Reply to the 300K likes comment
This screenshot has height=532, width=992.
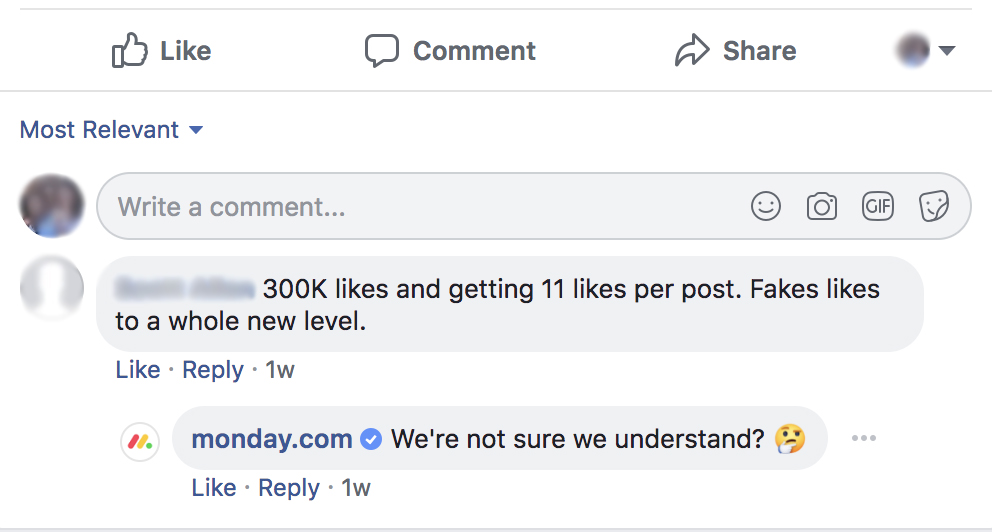tap(213, 370)
